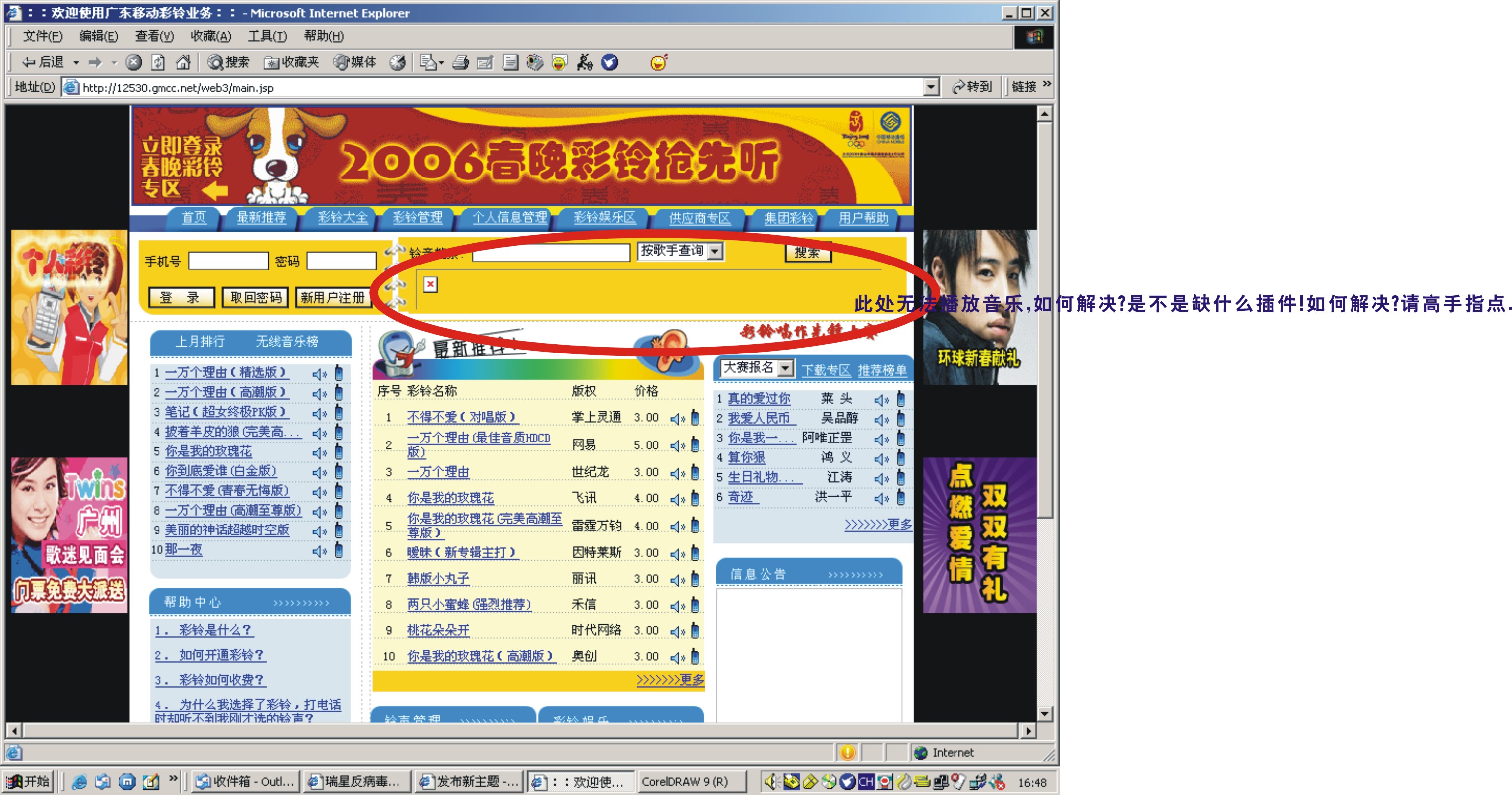Click the IE Stop loading toolbar icon
1512x795 pixels.
(x=134, y=62)
